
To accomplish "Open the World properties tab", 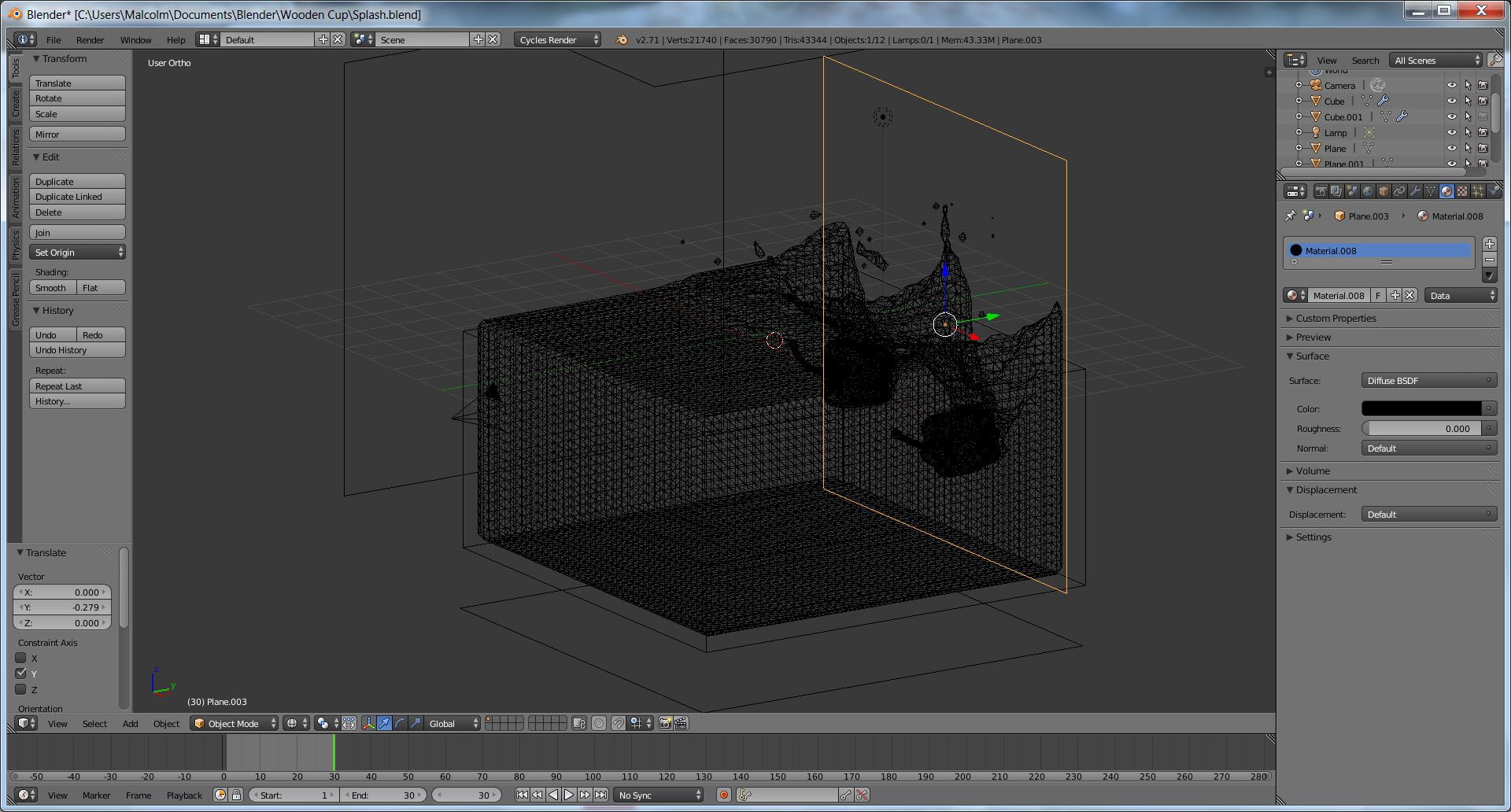I will 1368,191.
